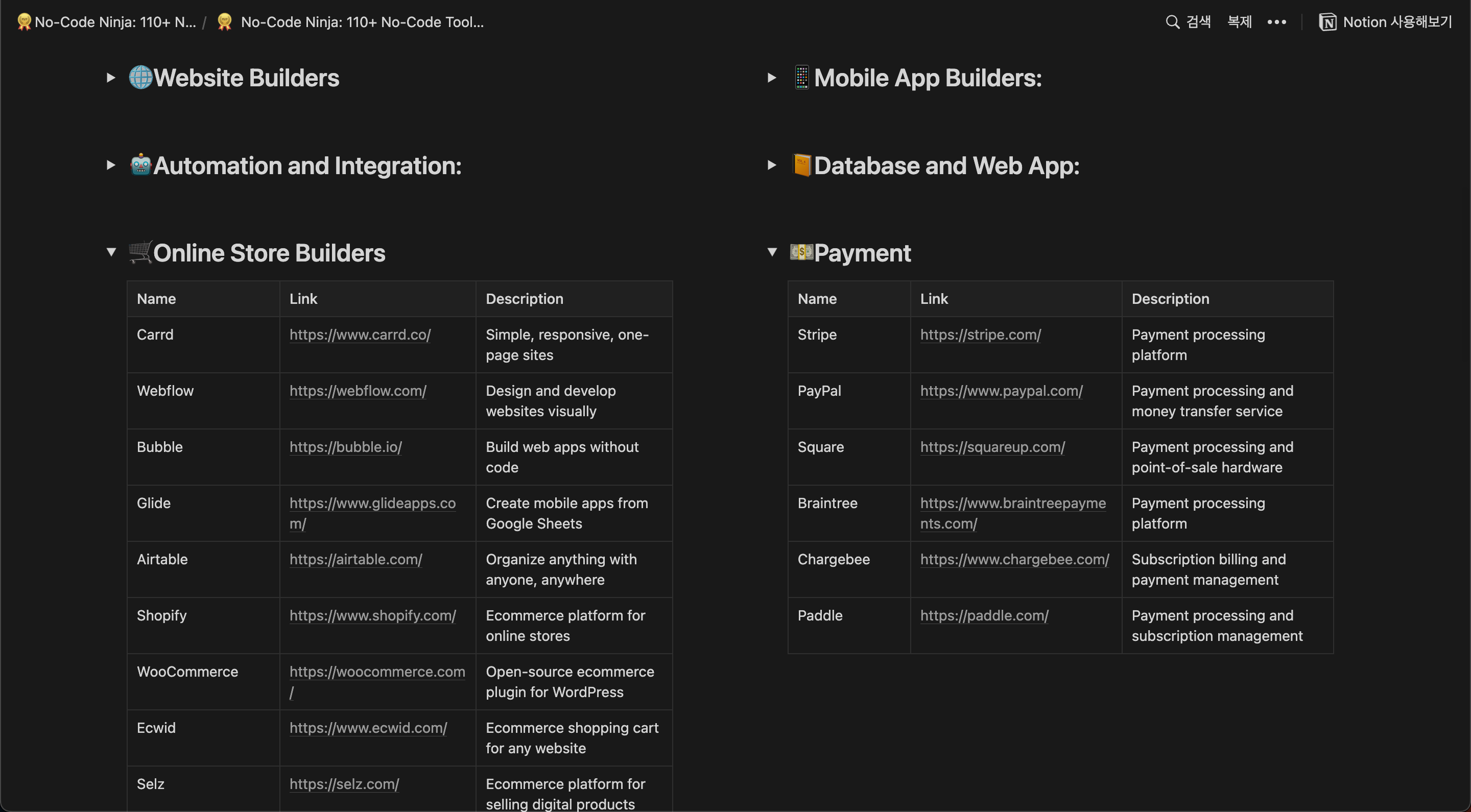1471x812 pixels.
Task: Open the https://www.paypal.com/ link
Action: [1001, 391]
